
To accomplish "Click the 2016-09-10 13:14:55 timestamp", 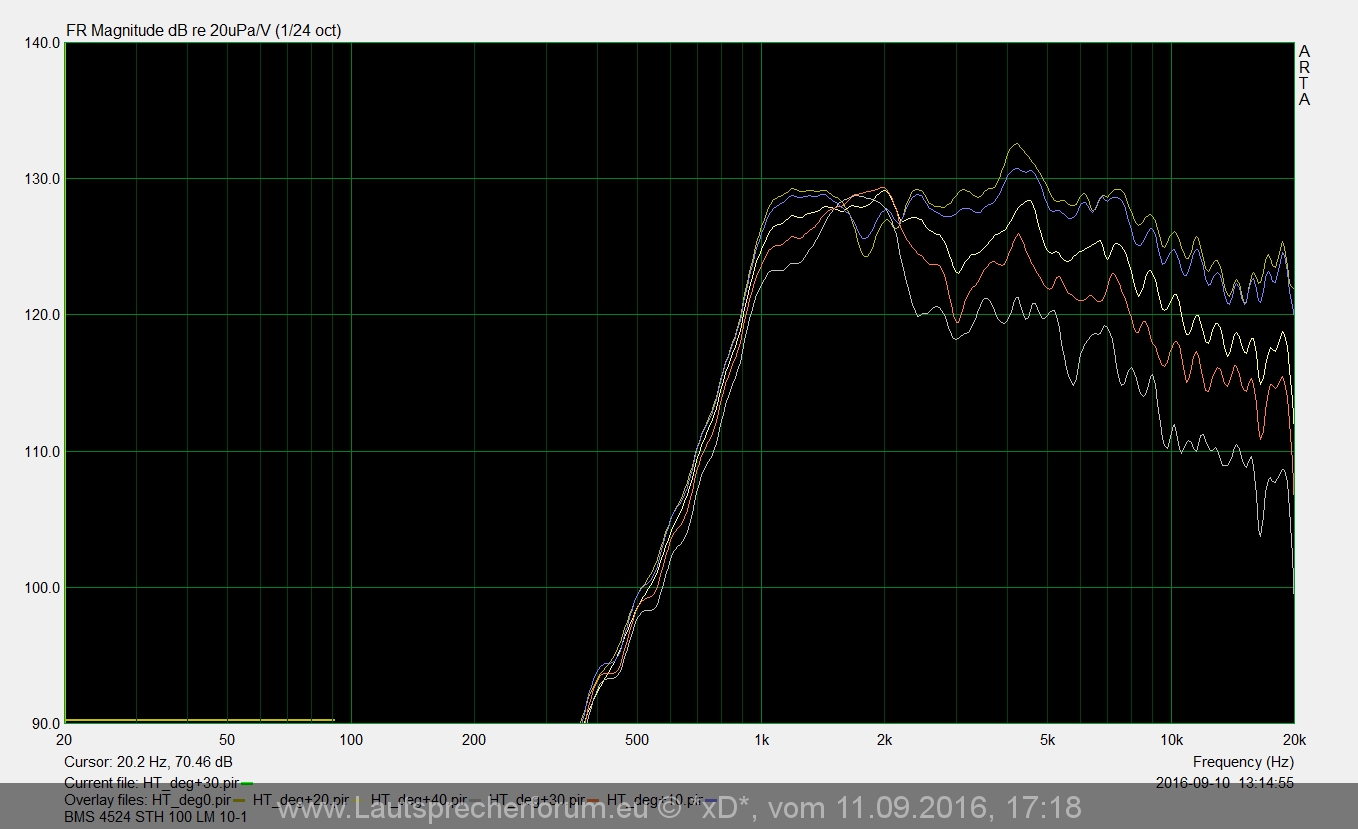I will [1224, 783].
